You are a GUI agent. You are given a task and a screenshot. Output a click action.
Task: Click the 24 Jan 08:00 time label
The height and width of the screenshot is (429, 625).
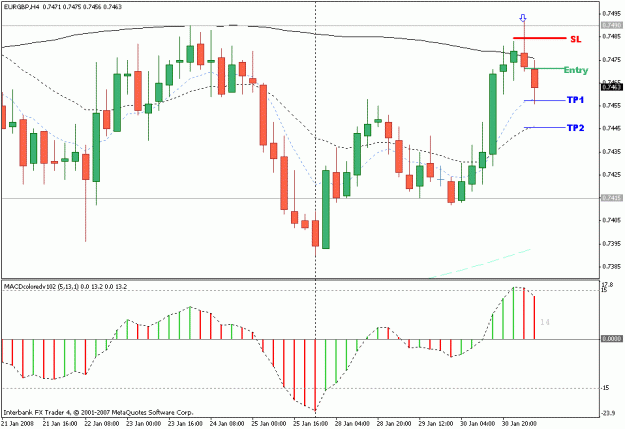tap(227, 423)
